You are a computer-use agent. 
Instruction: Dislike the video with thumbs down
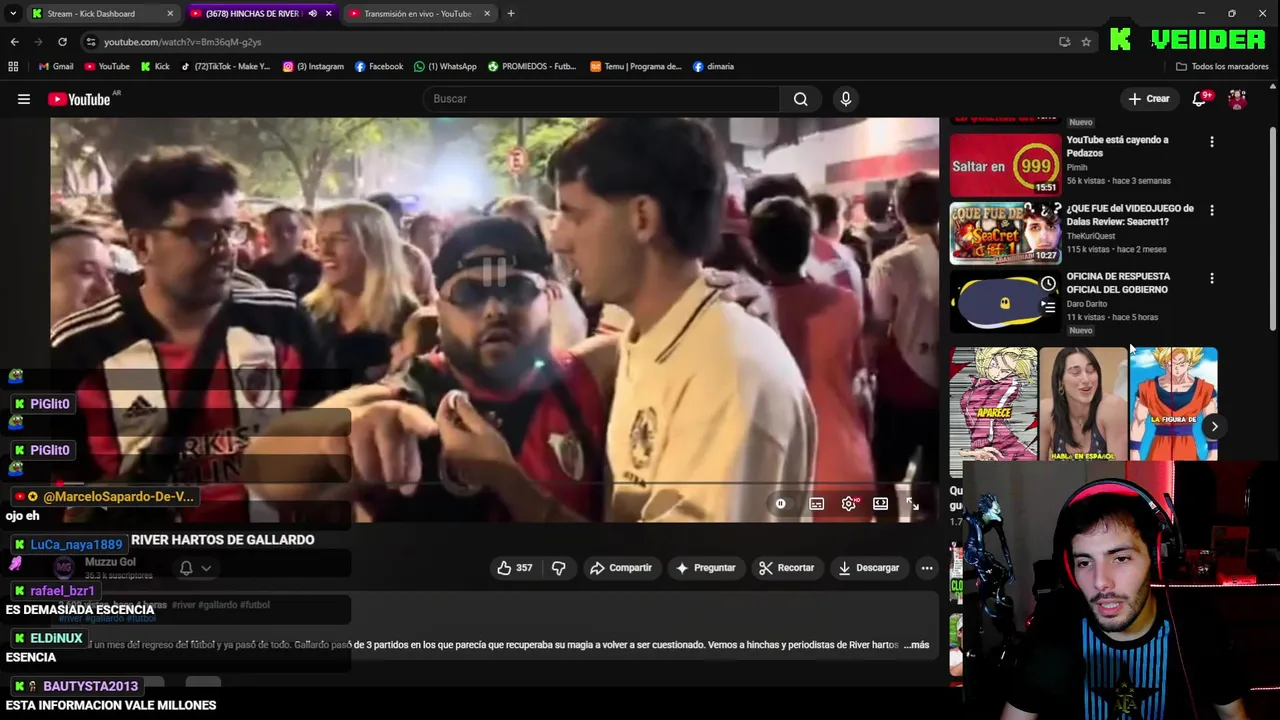559,568
